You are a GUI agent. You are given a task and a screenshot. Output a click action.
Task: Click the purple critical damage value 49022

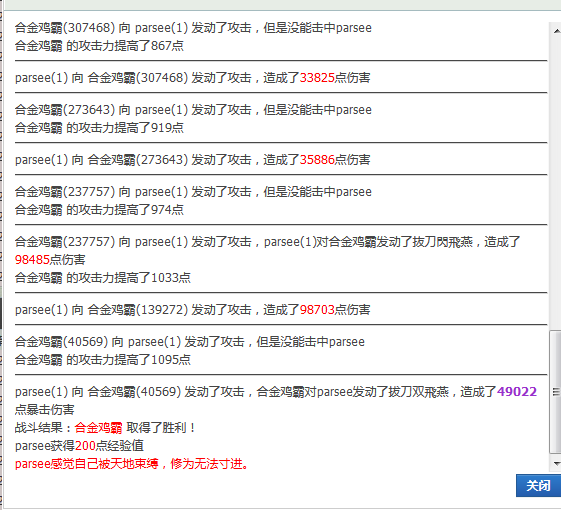pyautogui.click(x=517, y=392)
